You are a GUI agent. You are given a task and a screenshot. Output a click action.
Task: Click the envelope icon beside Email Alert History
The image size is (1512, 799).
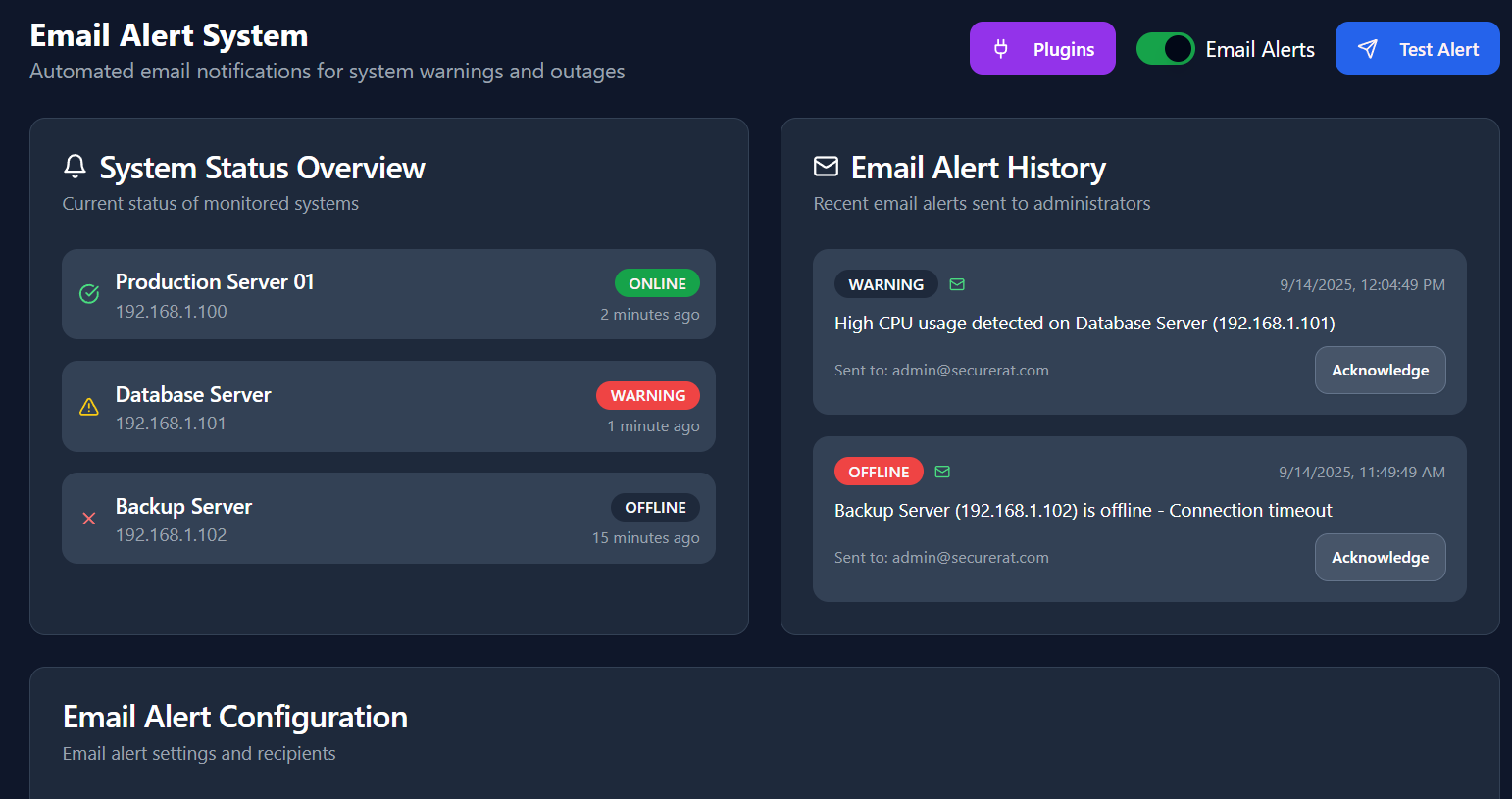click(x=826, y=167)
